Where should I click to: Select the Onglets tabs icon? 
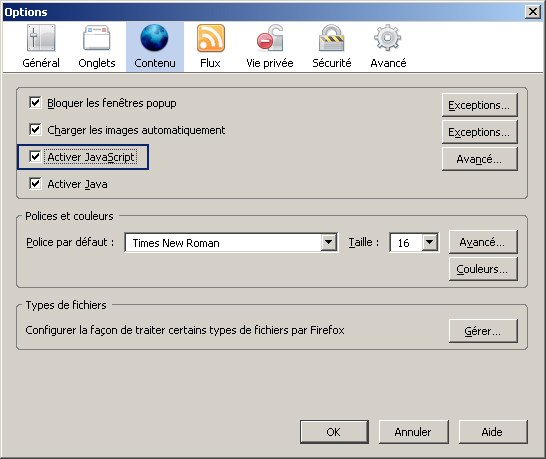coord(97,38)
